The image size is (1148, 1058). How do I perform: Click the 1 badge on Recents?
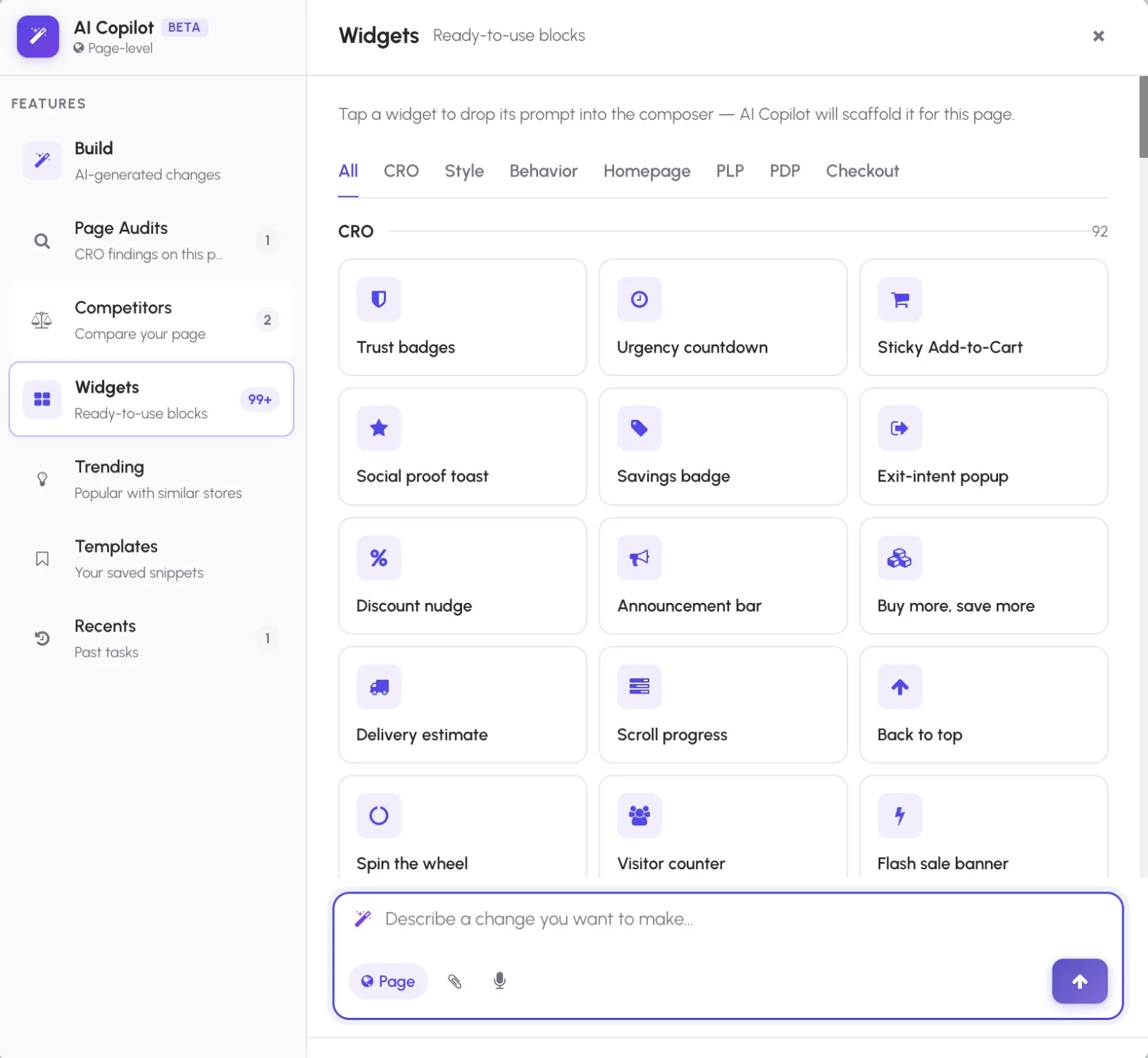267,638
